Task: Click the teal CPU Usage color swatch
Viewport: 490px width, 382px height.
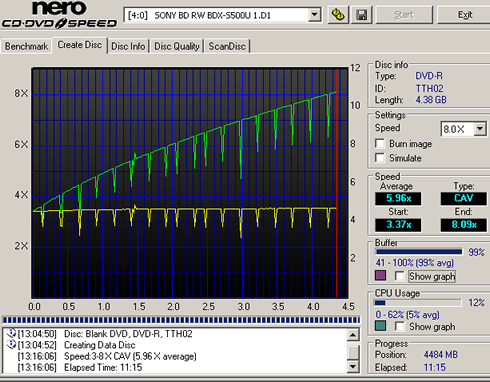Action: tap(380, 326)
